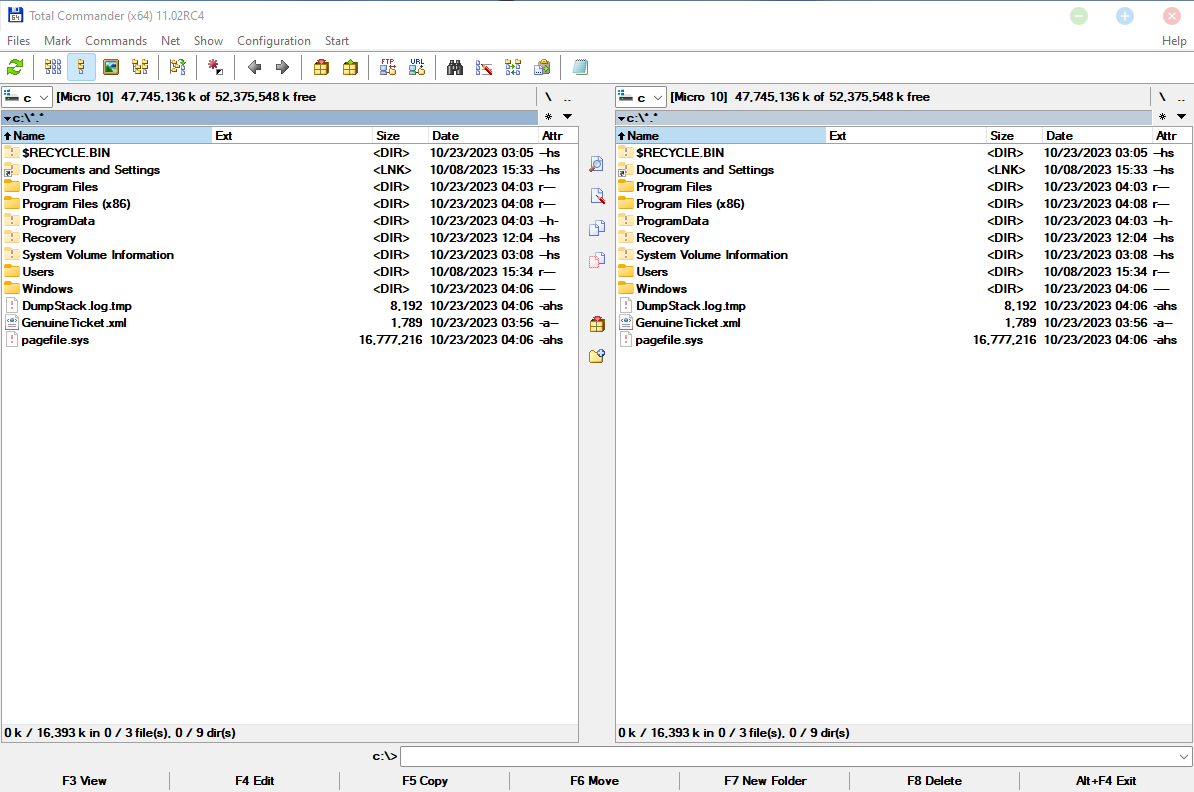Switch to Brief file list view icon
The image size is (1194, 792).
(x=53, y=67)
